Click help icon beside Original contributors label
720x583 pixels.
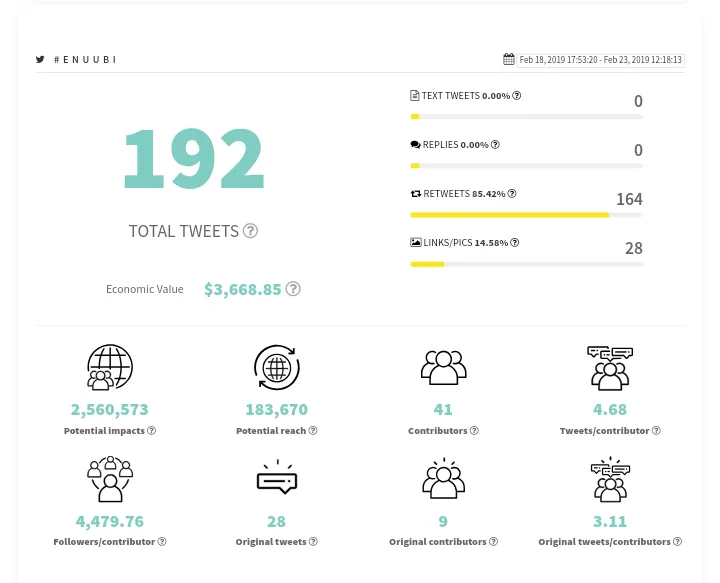(x=493, y=542)
